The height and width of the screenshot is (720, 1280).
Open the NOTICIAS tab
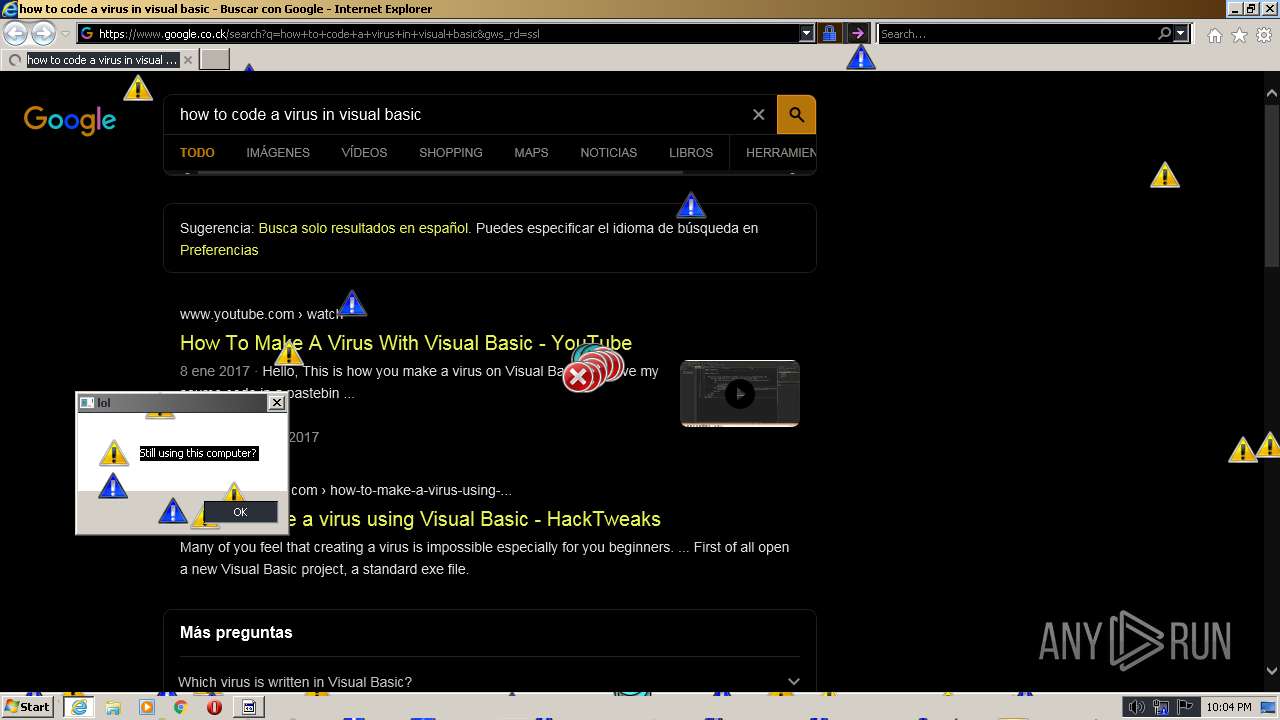point(608,153)
